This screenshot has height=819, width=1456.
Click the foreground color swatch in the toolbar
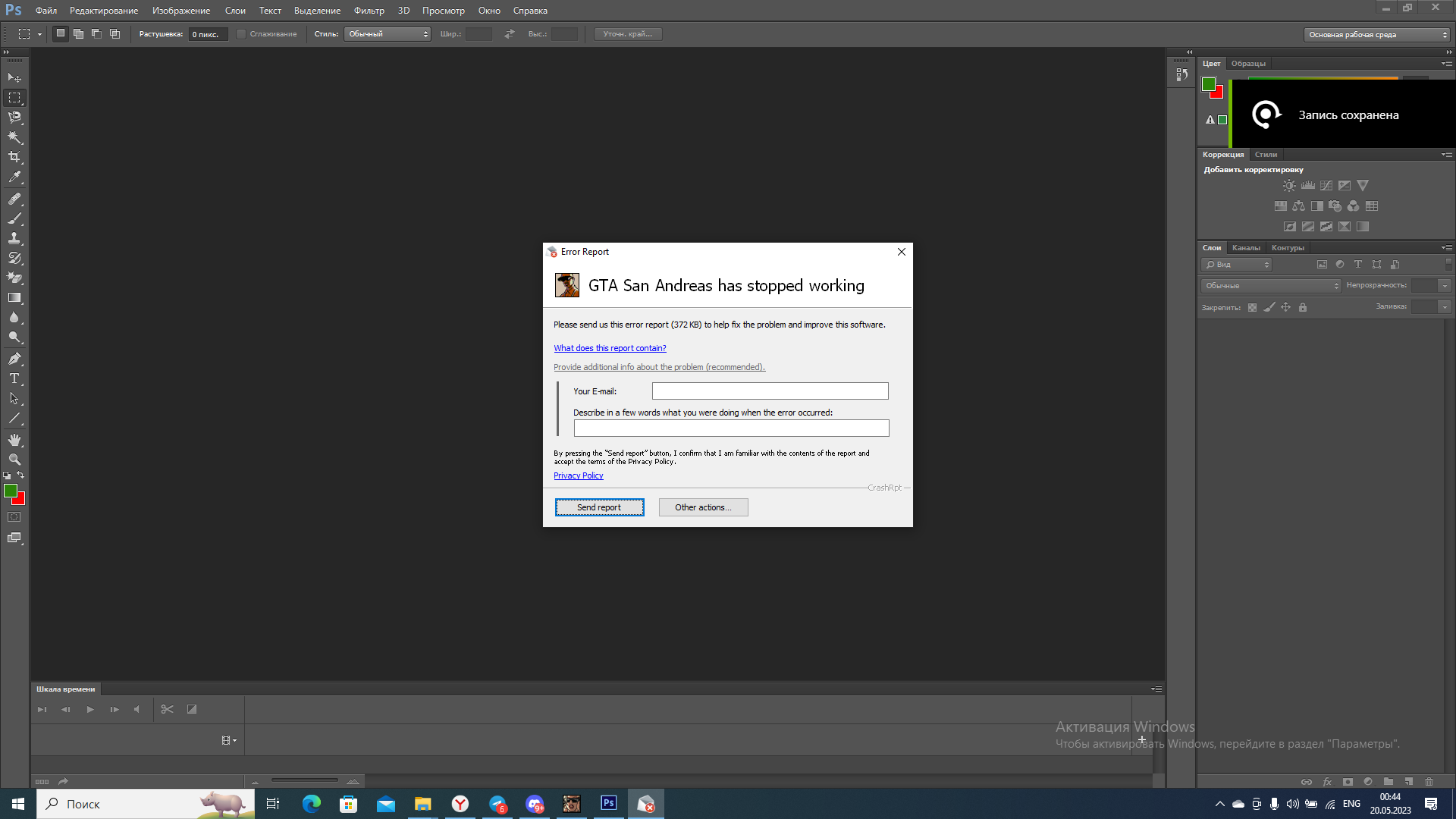11,491
